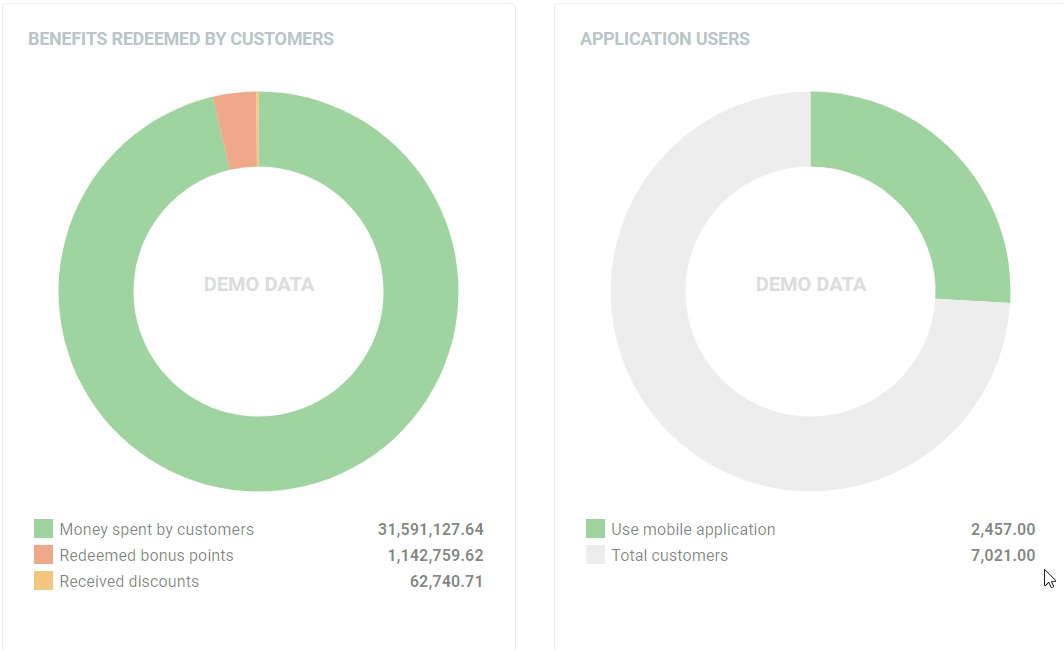Toggle the Money spent by customers legend label
The width and height of the screenshot is (1064, 651).
[156, 529]
